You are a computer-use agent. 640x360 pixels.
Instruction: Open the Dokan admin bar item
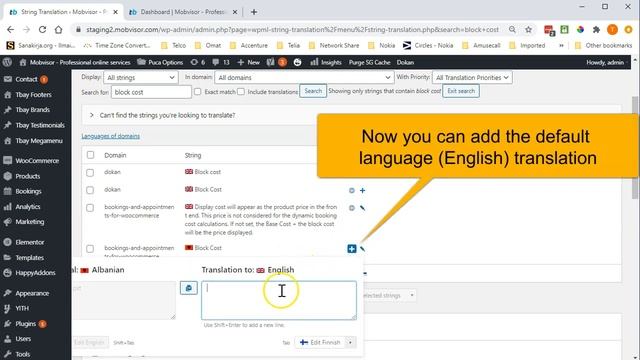click(x=405, y=62)
